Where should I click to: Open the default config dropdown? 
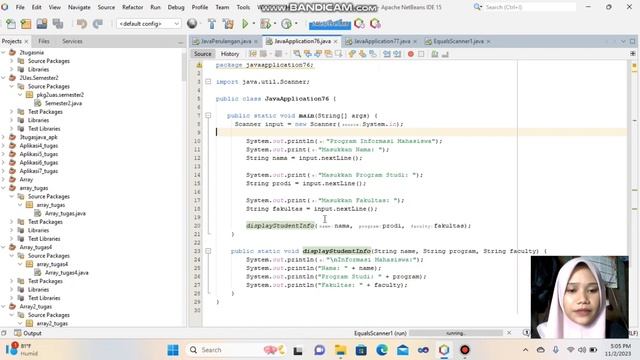pos(149,24)
